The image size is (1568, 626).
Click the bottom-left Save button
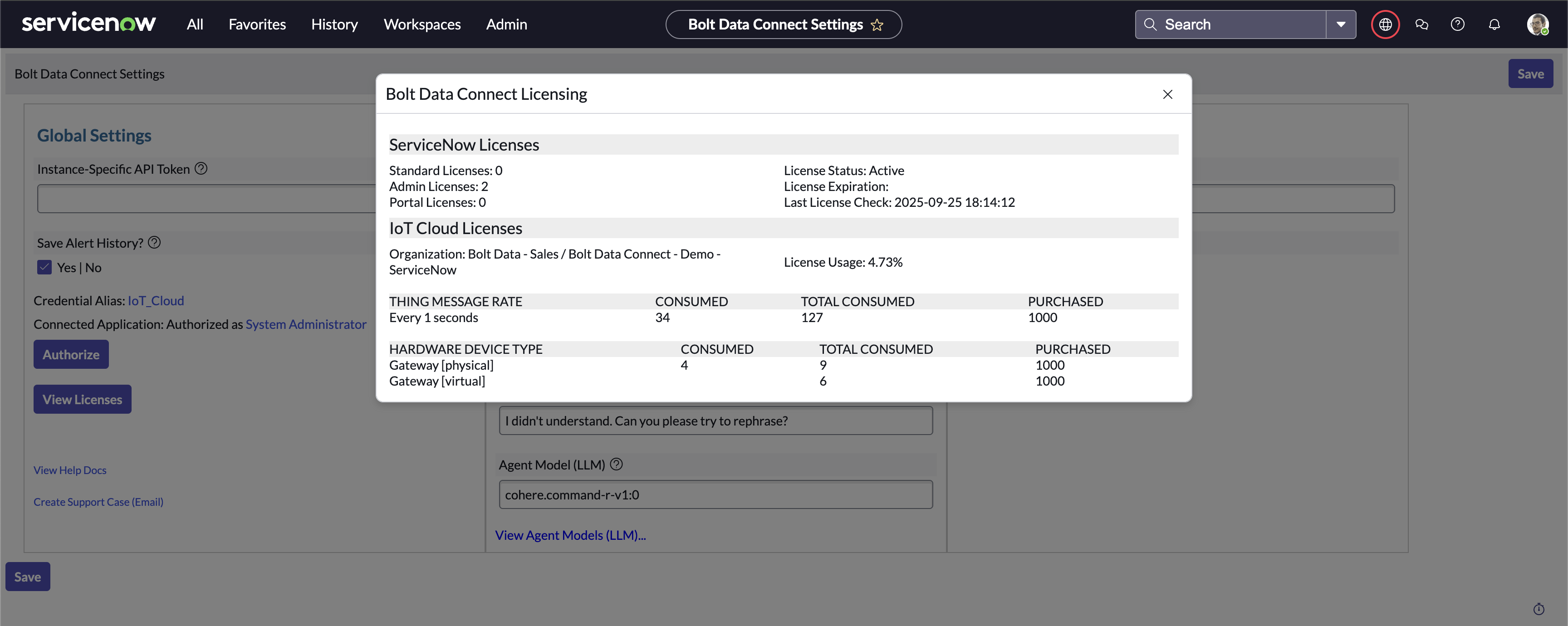(28, 577)
